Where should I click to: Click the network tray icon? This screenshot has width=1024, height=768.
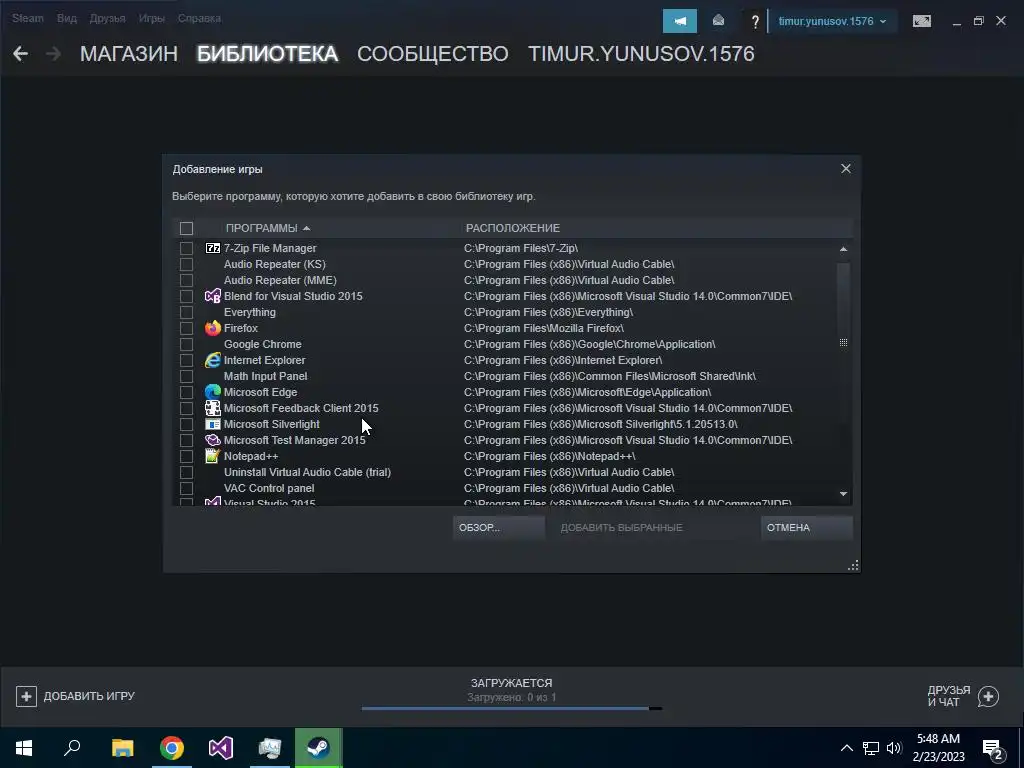point(871,748)
